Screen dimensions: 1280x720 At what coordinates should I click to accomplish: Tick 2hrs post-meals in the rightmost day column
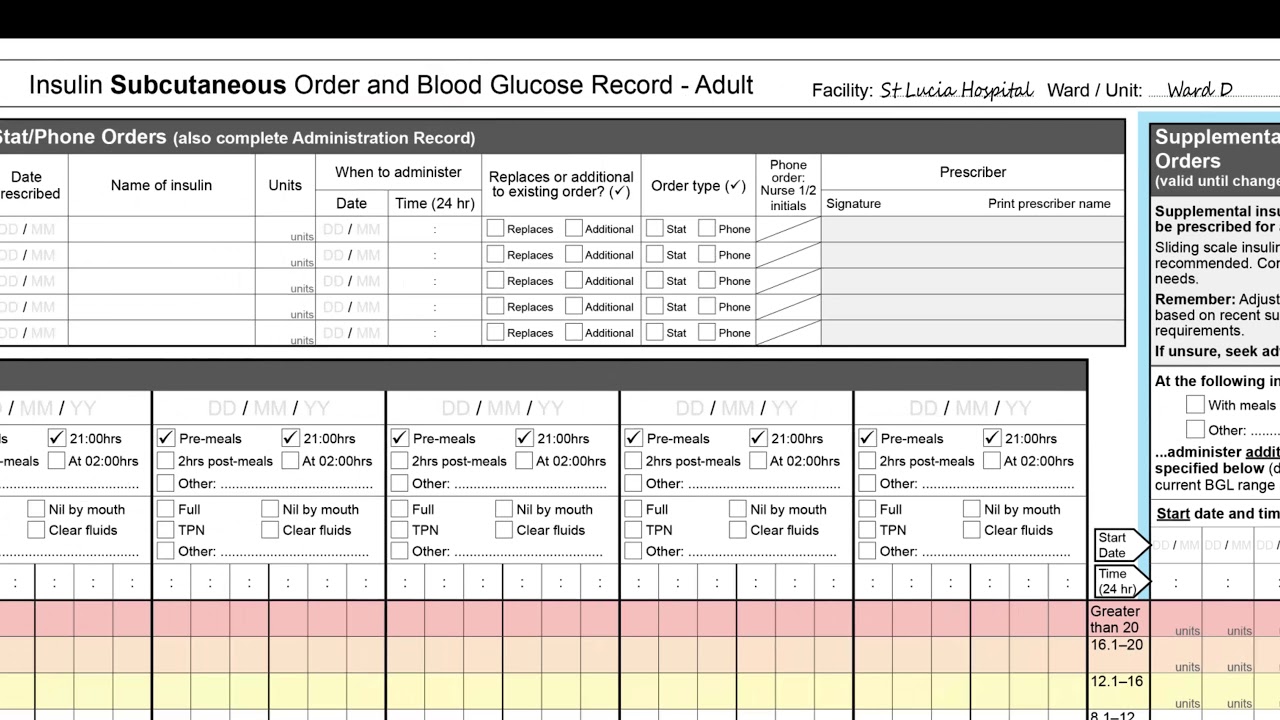868,461
